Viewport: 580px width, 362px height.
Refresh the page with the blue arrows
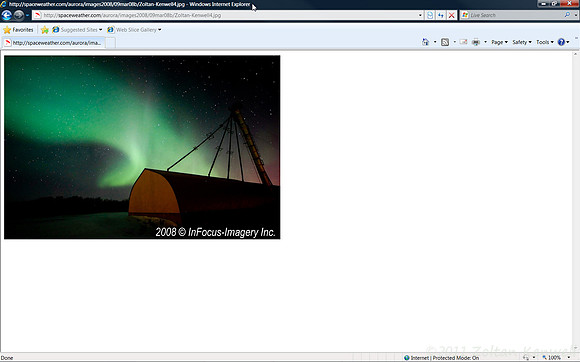click(441, 15)
